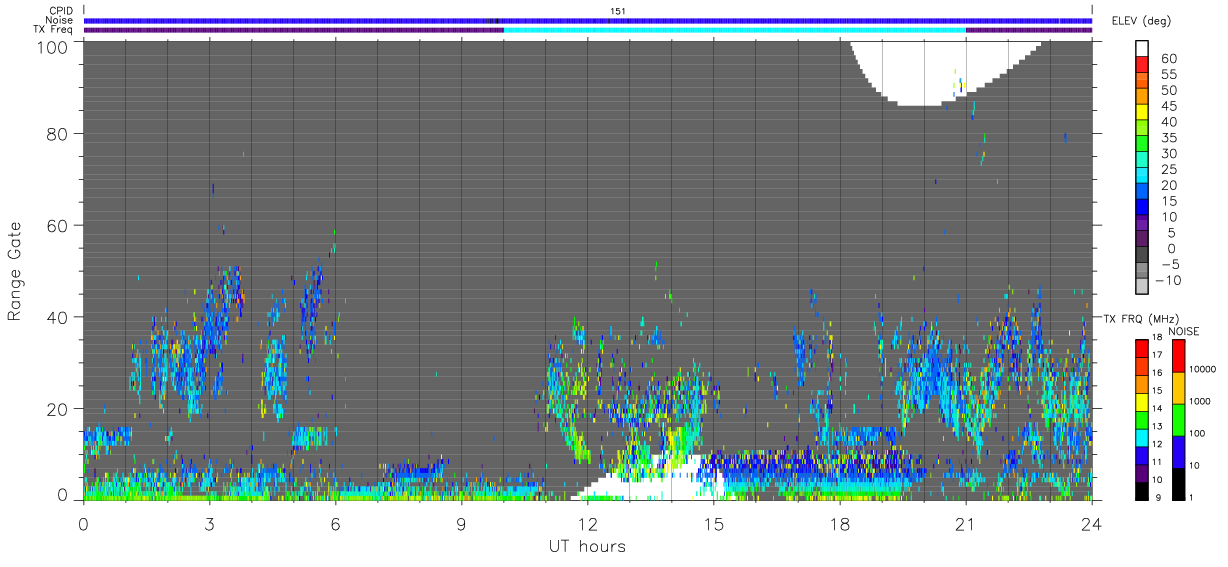Click the "1" label on NOISE legend
This screenshot has width=1228, height=567.
(x=1190, y=496)
